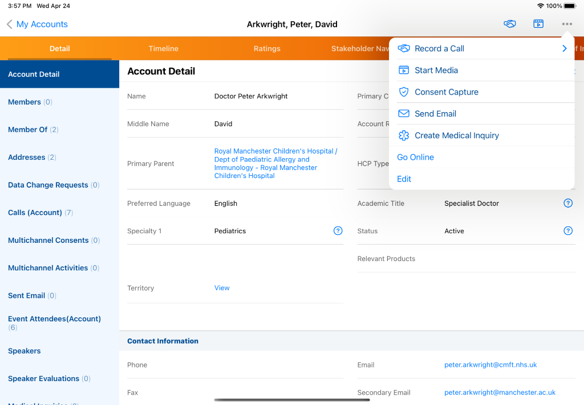Tap the handshake call icon in header
Screen dimensions: 584x405
(510, 24)
